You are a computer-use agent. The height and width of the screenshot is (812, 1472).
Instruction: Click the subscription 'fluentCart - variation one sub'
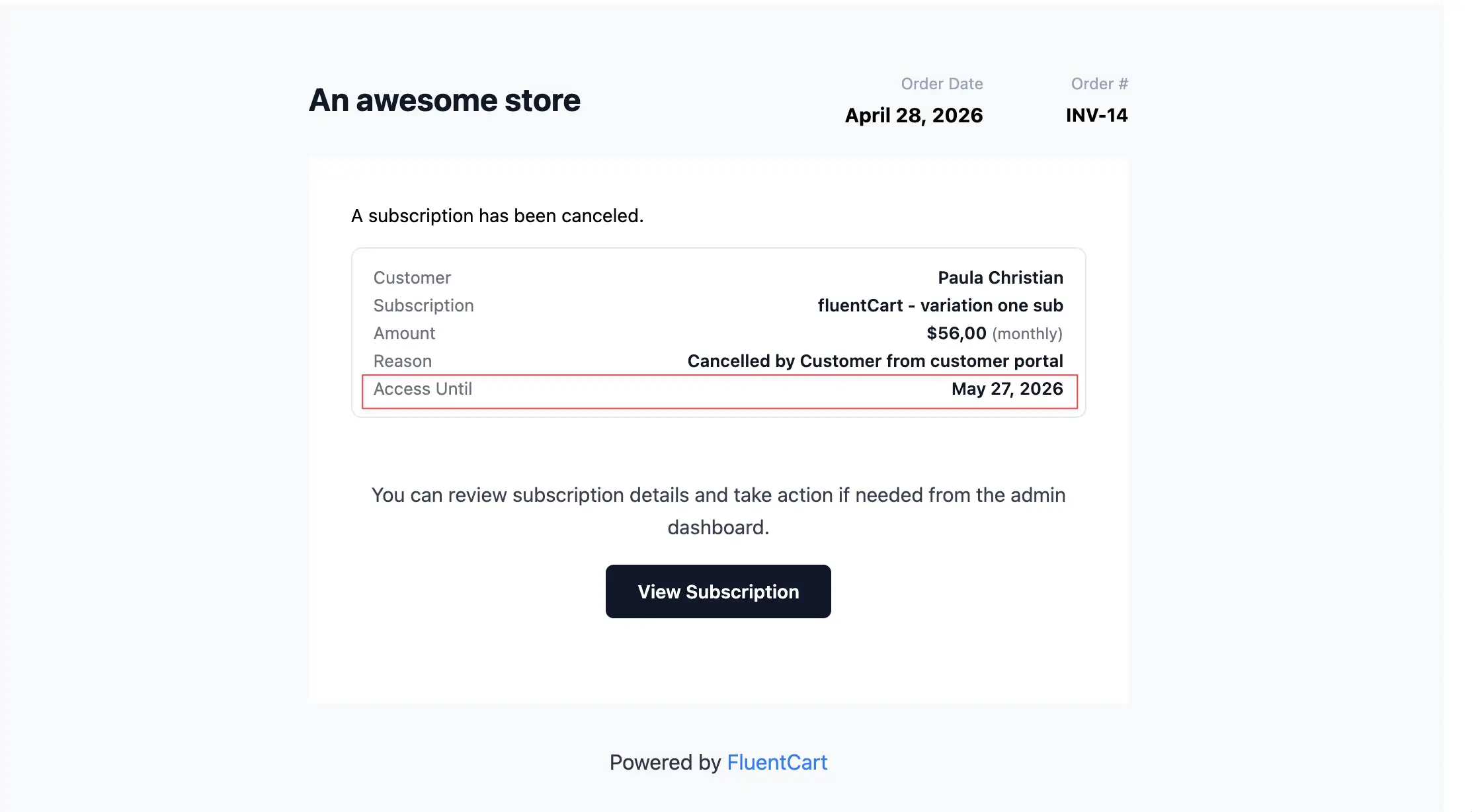point(940,305)
